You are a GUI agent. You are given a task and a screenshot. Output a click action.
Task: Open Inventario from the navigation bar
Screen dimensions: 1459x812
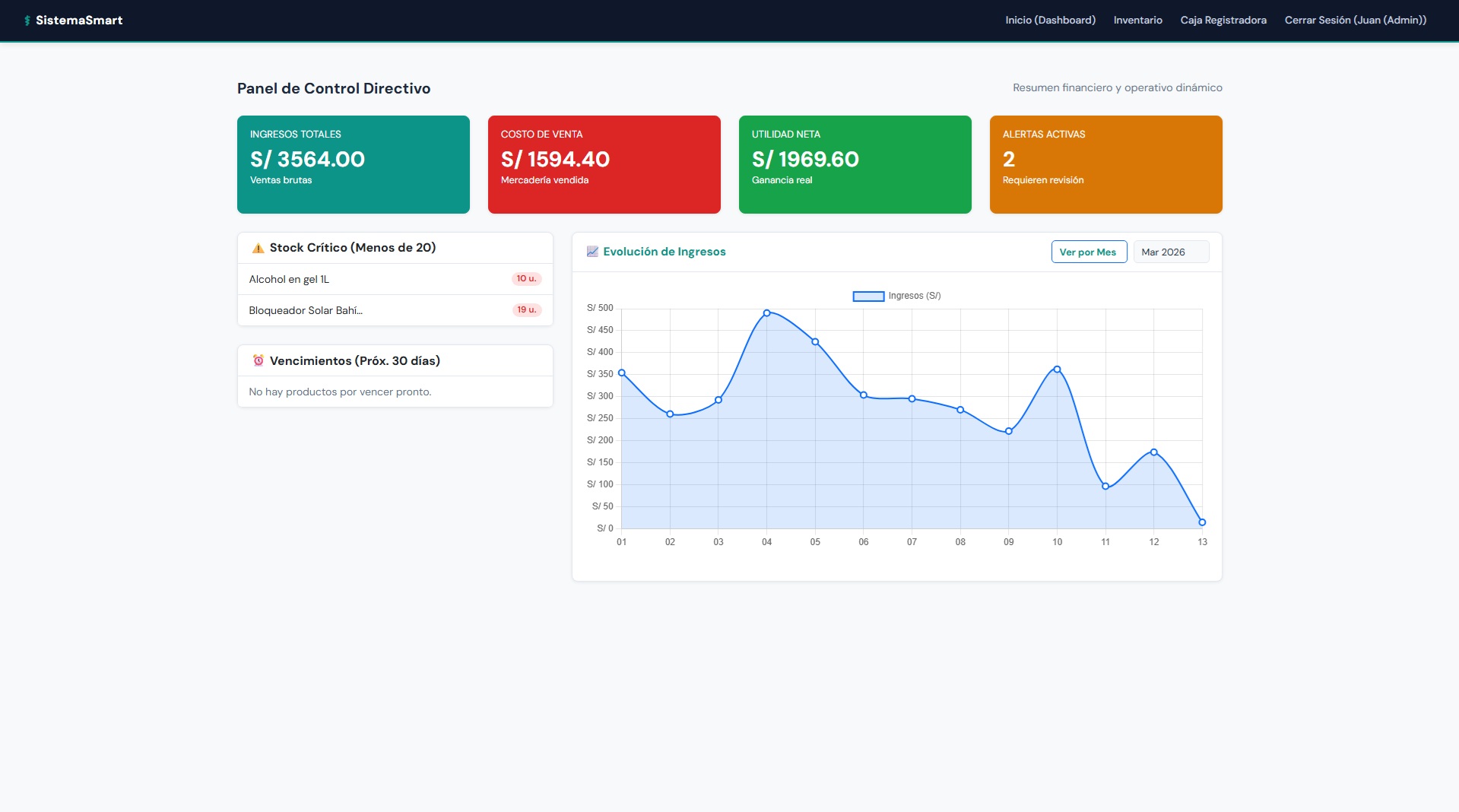[x=1137, y=20]
